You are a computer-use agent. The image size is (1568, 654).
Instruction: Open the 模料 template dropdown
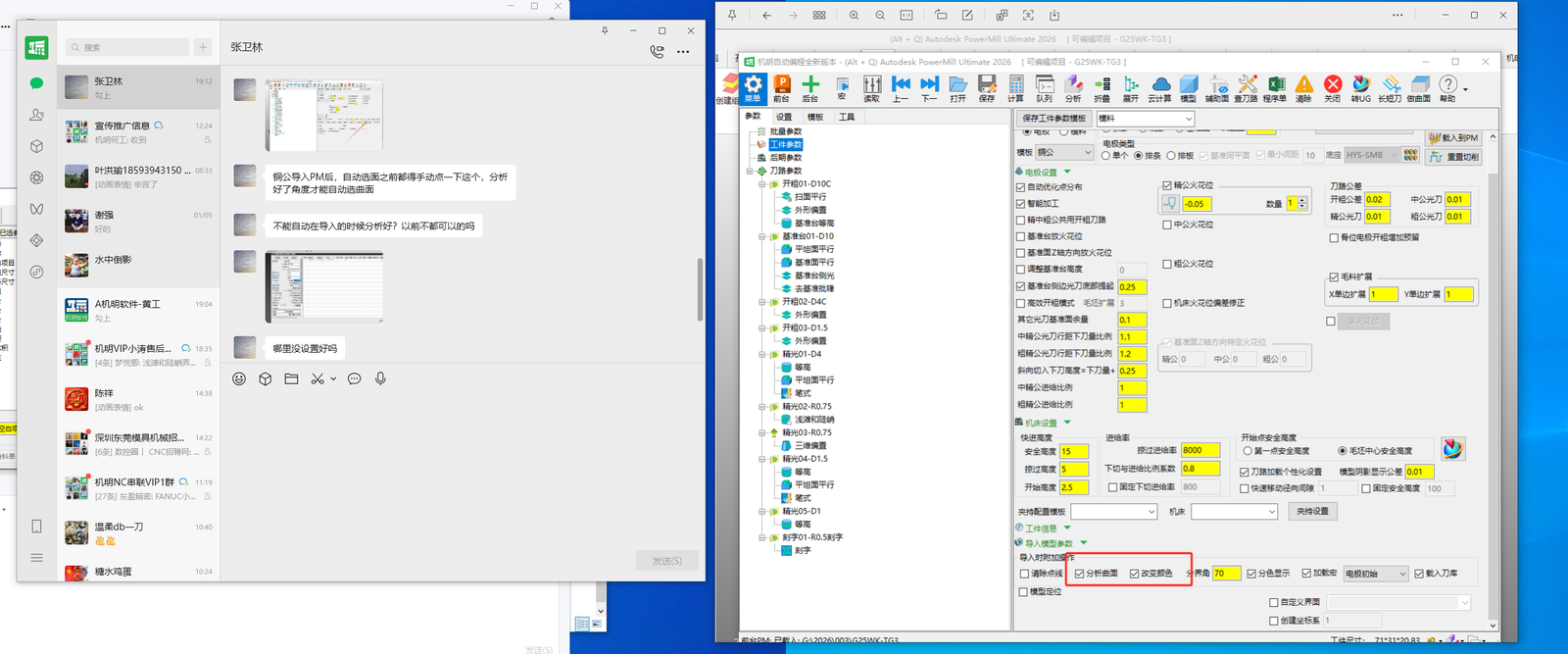click(x=1145, y=119)
